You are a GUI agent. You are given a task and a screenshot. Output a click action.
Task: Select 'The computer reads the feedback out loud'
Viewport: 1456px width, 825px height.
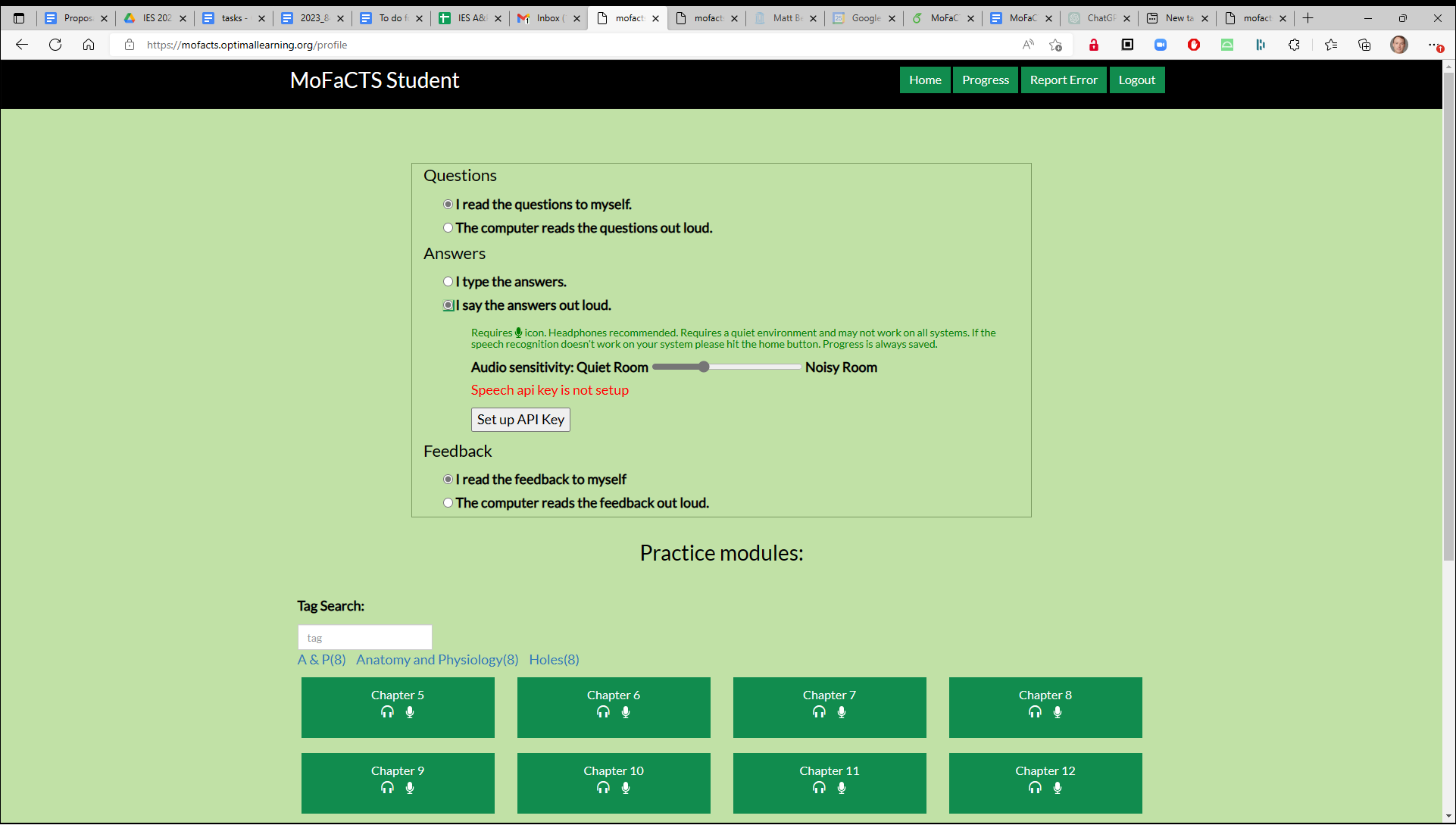click(x=448, y=502)
